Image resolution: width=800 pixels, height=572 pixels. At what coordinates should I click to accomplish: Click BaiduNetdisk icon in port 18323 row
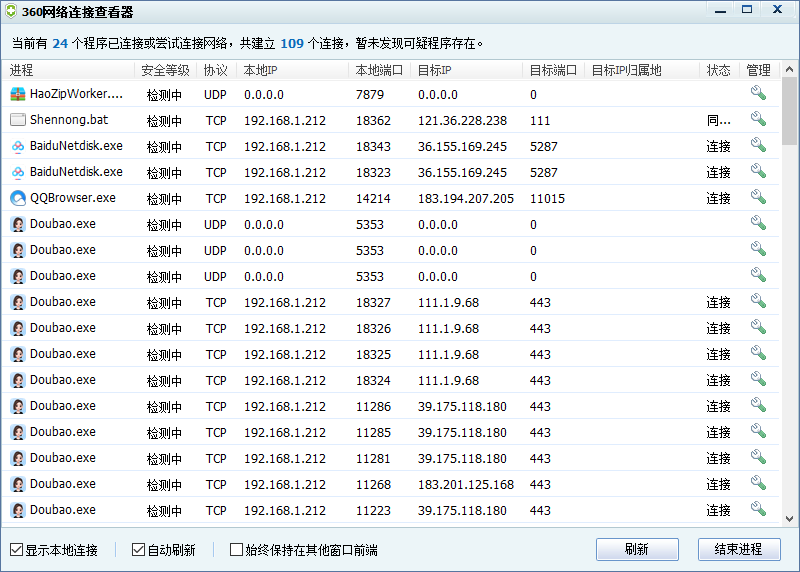(x=18, y=172)
